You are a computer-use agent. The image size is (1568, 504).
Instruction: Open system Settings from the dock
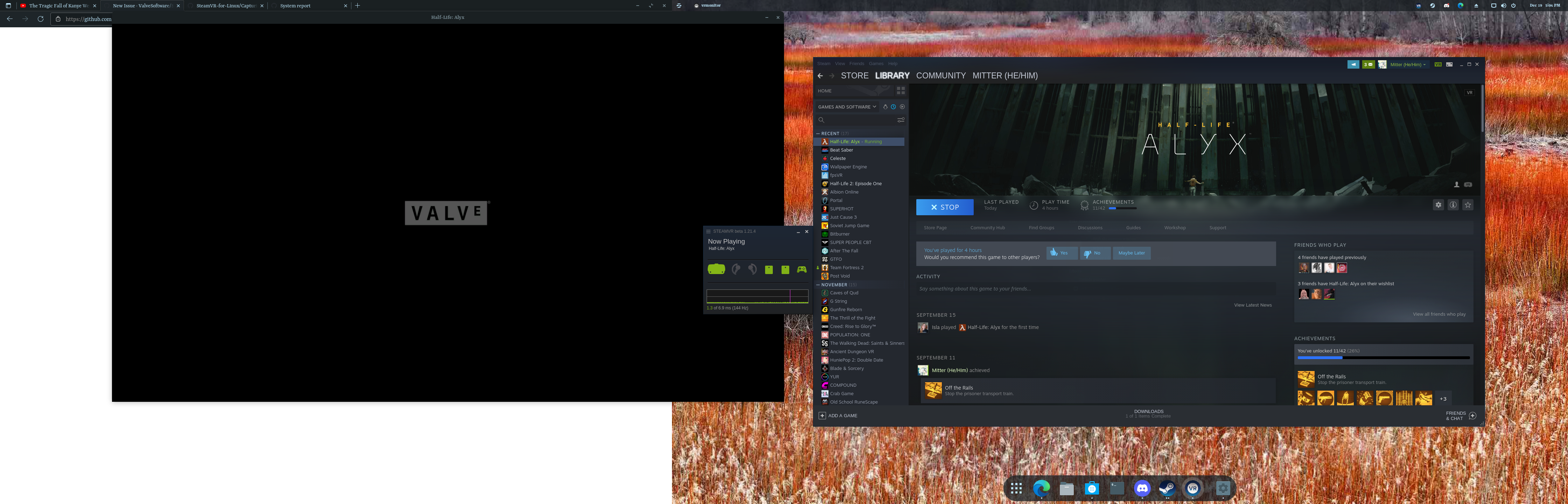pyautogui.click(x=1223, y=488)
